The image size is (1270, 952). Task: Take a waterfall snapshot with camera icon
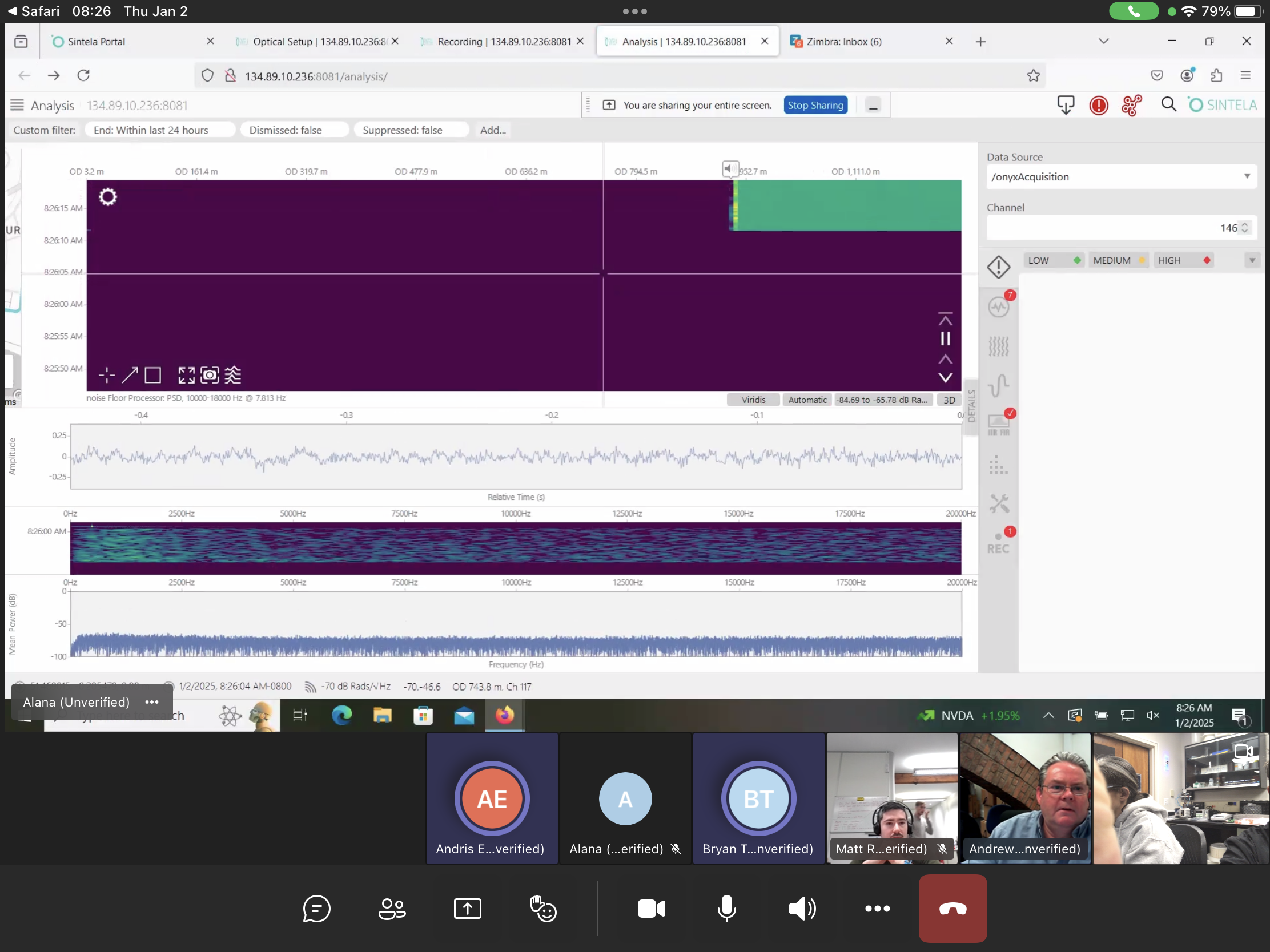(x=210, y=376)
